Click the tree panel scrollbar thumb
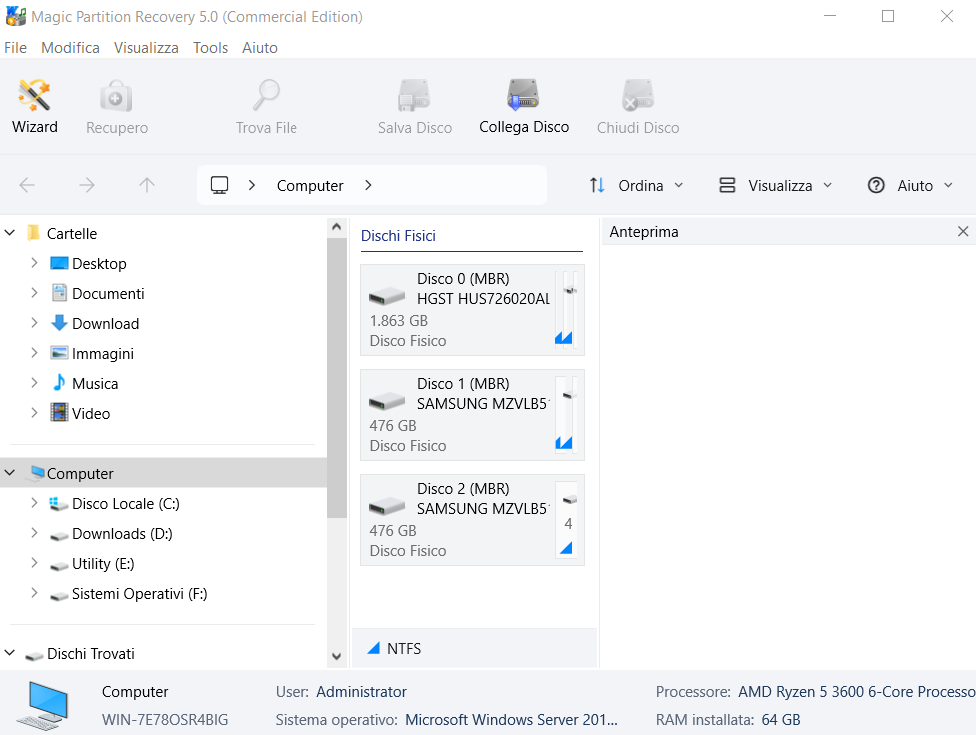The image size is (976, 735). click(x=337, y=377)
